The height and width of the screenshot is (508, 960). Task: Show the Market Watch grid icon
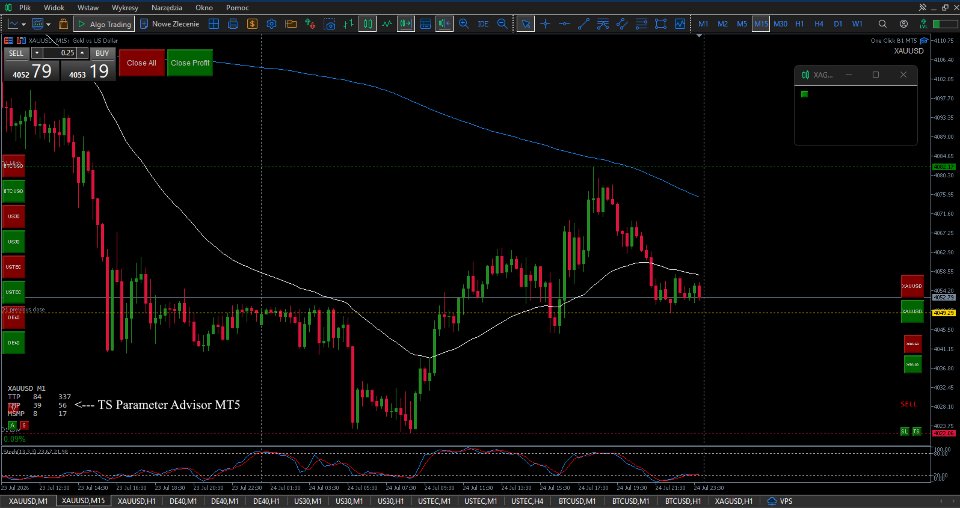214,24
